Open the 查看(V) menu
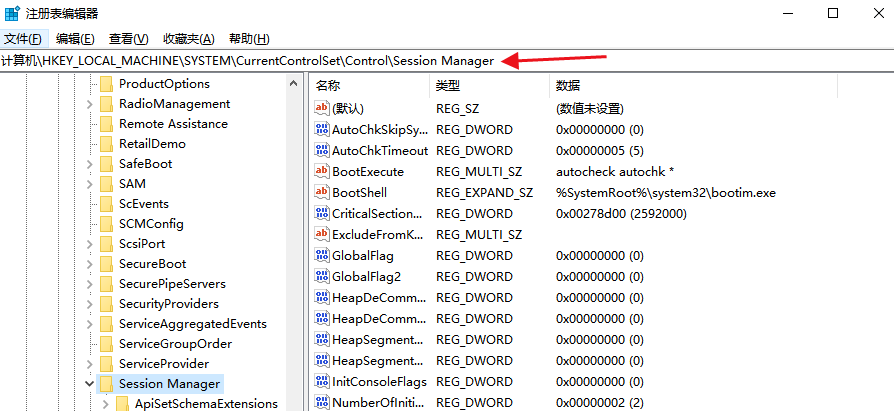The height and width of the screenshot is (411, 894). click(x=128, y=39)
